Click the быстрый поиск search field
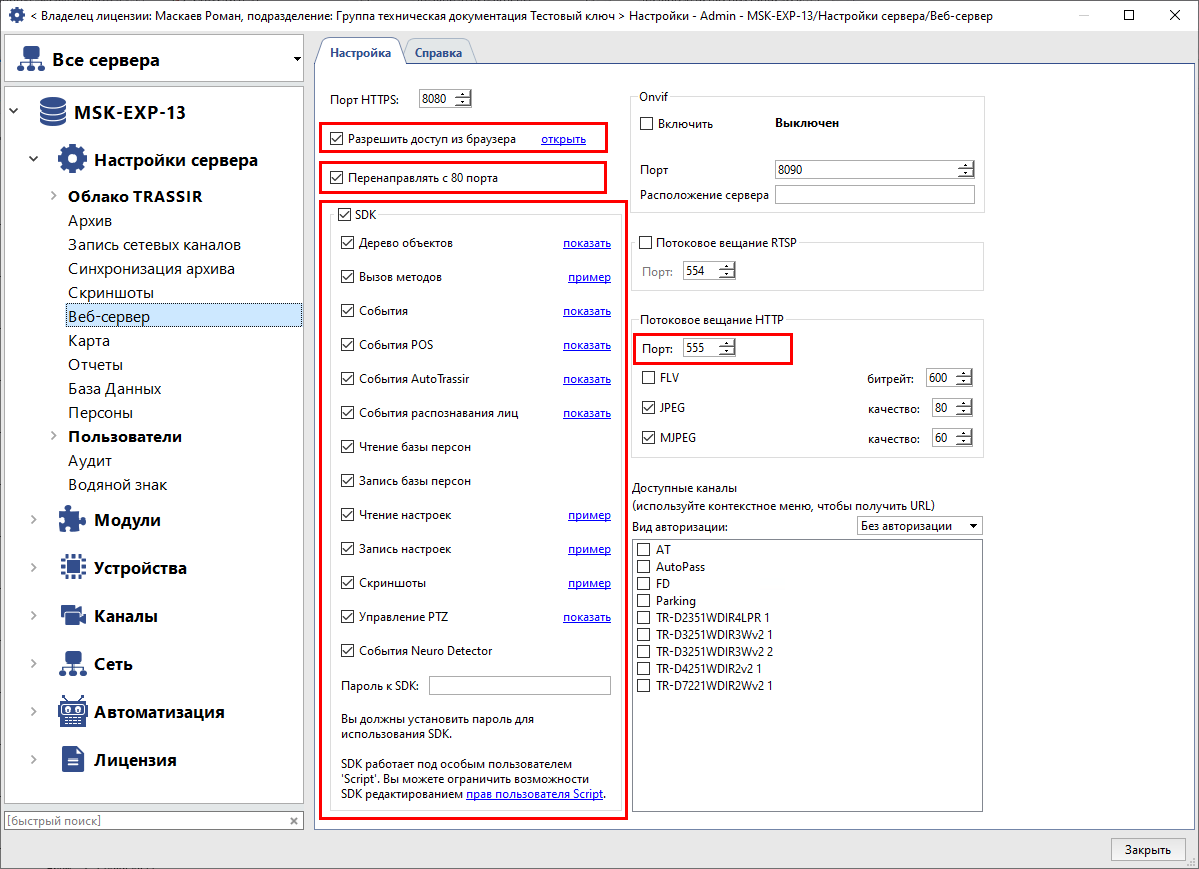Viewport: 1199px width, 869px height. (145, 821)
